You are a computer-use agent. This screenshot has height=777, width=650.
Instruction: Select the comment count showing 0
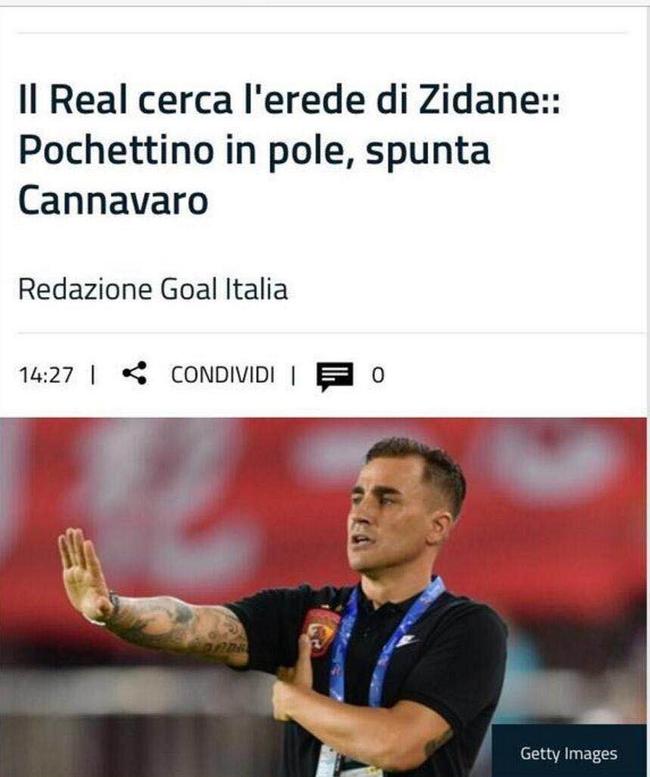[x=378, y=375]
